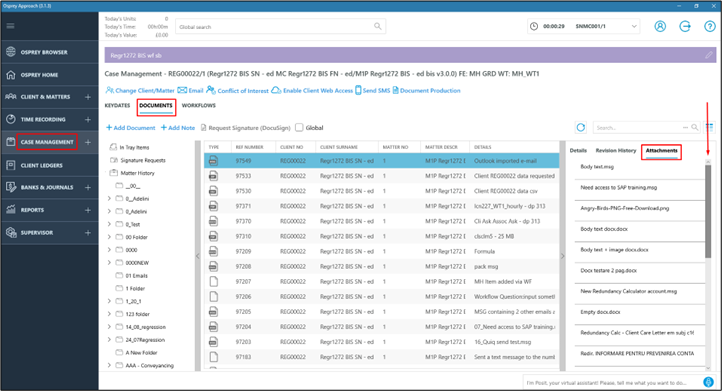
Task: Click Change Client/Matter link
Action: click(x=140, y=90)
